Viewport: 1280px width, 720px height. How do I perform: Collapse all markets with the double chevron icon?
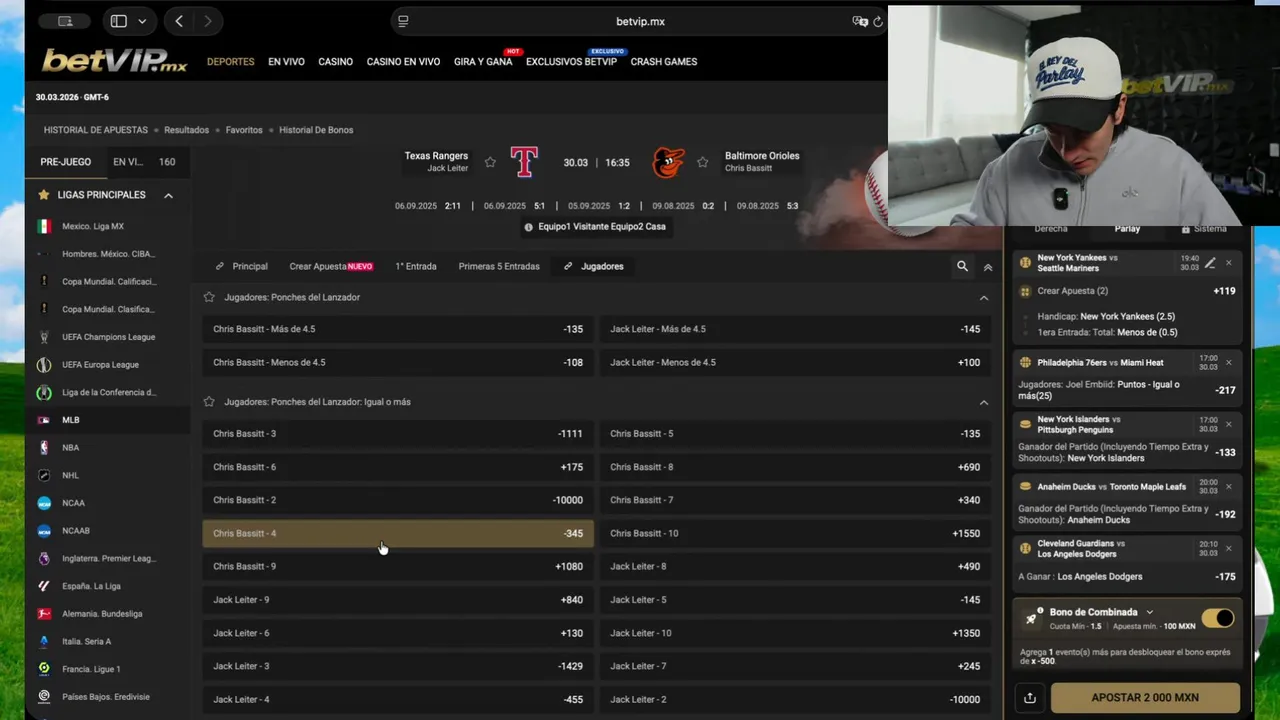pyautogui.click(x=988, y=267)
